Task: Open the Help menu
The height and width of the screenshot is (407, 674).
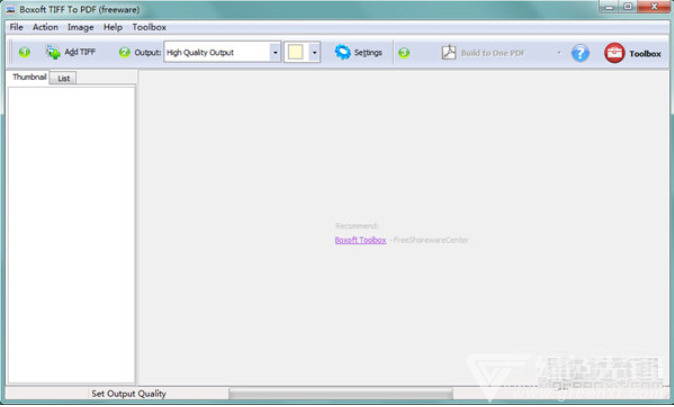Action: pos(113,27)
